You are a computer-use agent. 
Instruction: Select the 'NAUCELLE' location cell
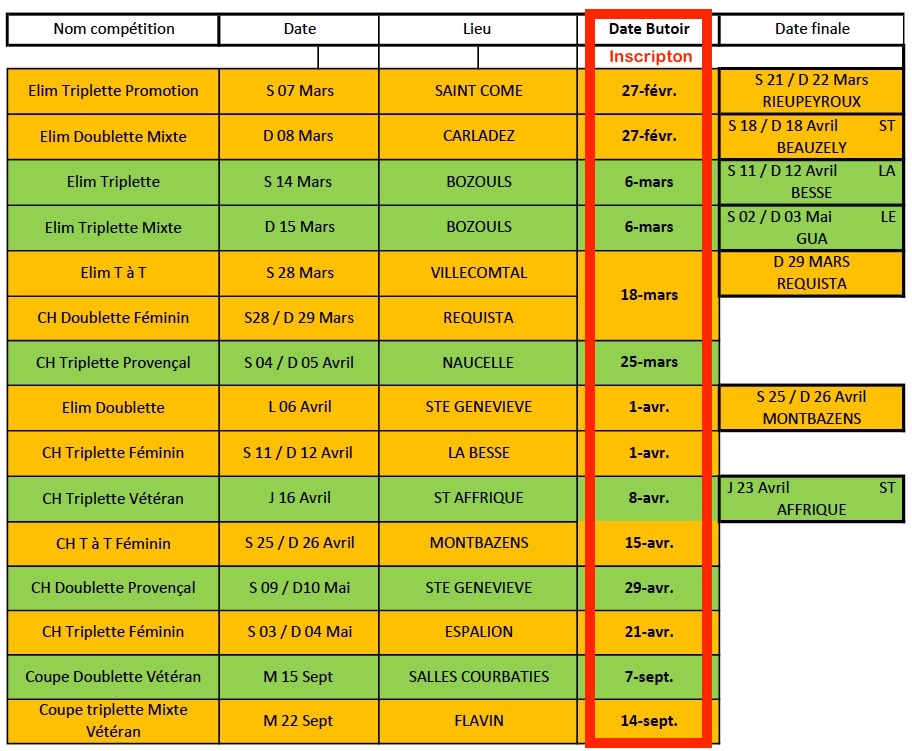pyautogui.click(x=478, y=362)
